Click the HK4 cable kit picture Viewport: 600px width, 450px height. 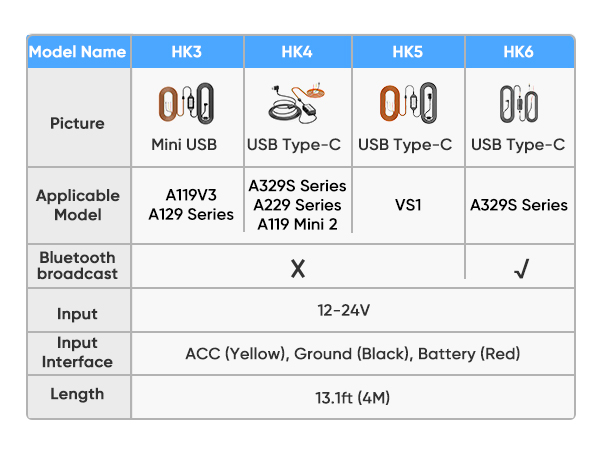(294, 101)
